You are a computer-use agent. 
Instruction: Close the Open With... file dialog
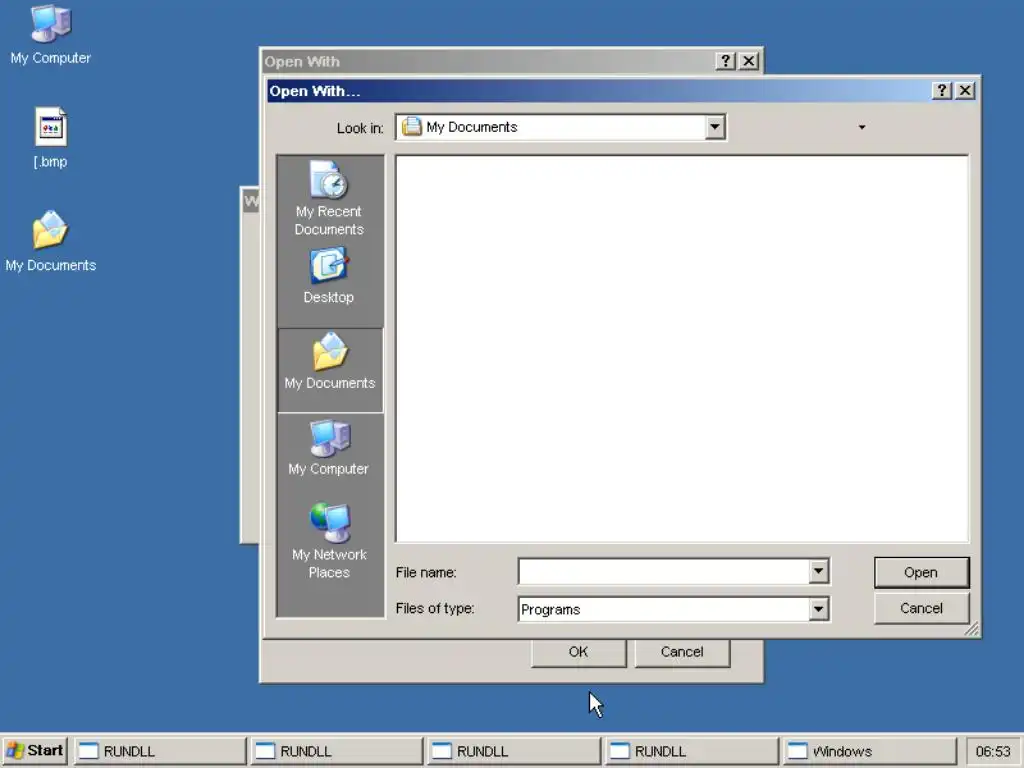(965, 91)
